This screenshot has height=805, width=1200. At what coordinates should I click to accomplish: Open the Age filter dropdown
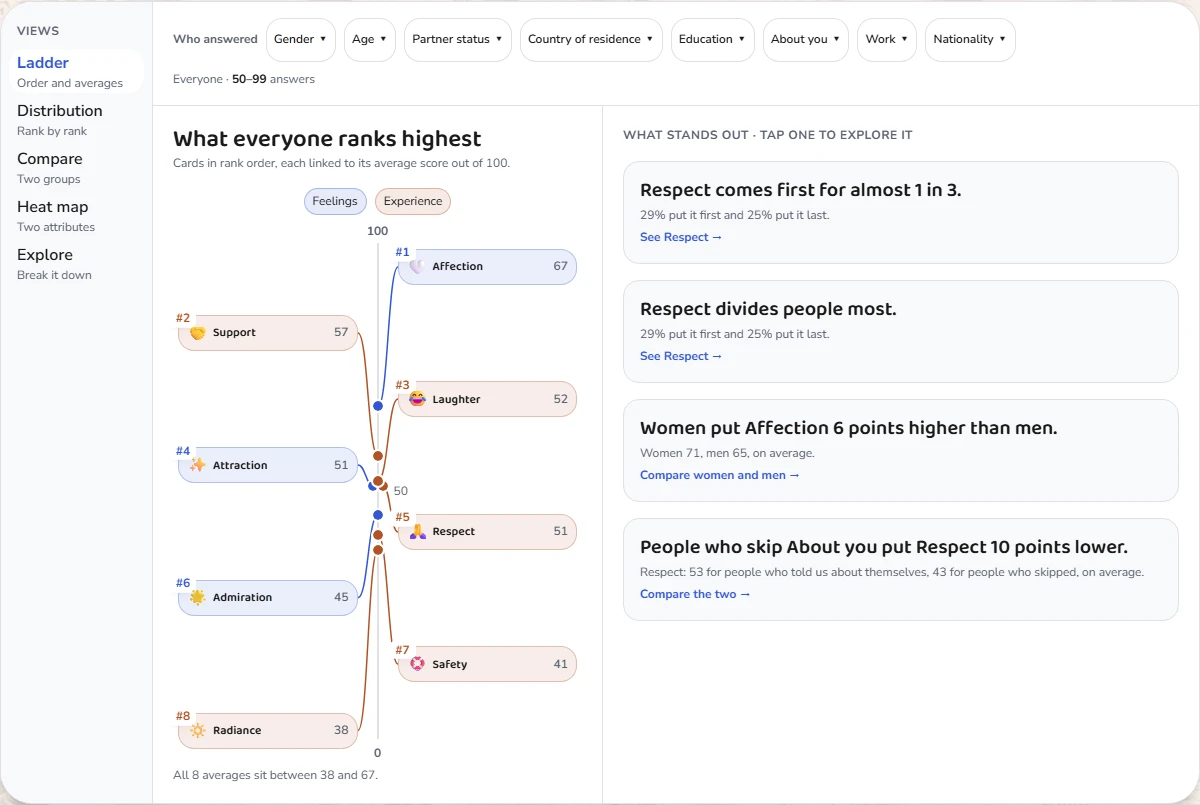[370, 40]
